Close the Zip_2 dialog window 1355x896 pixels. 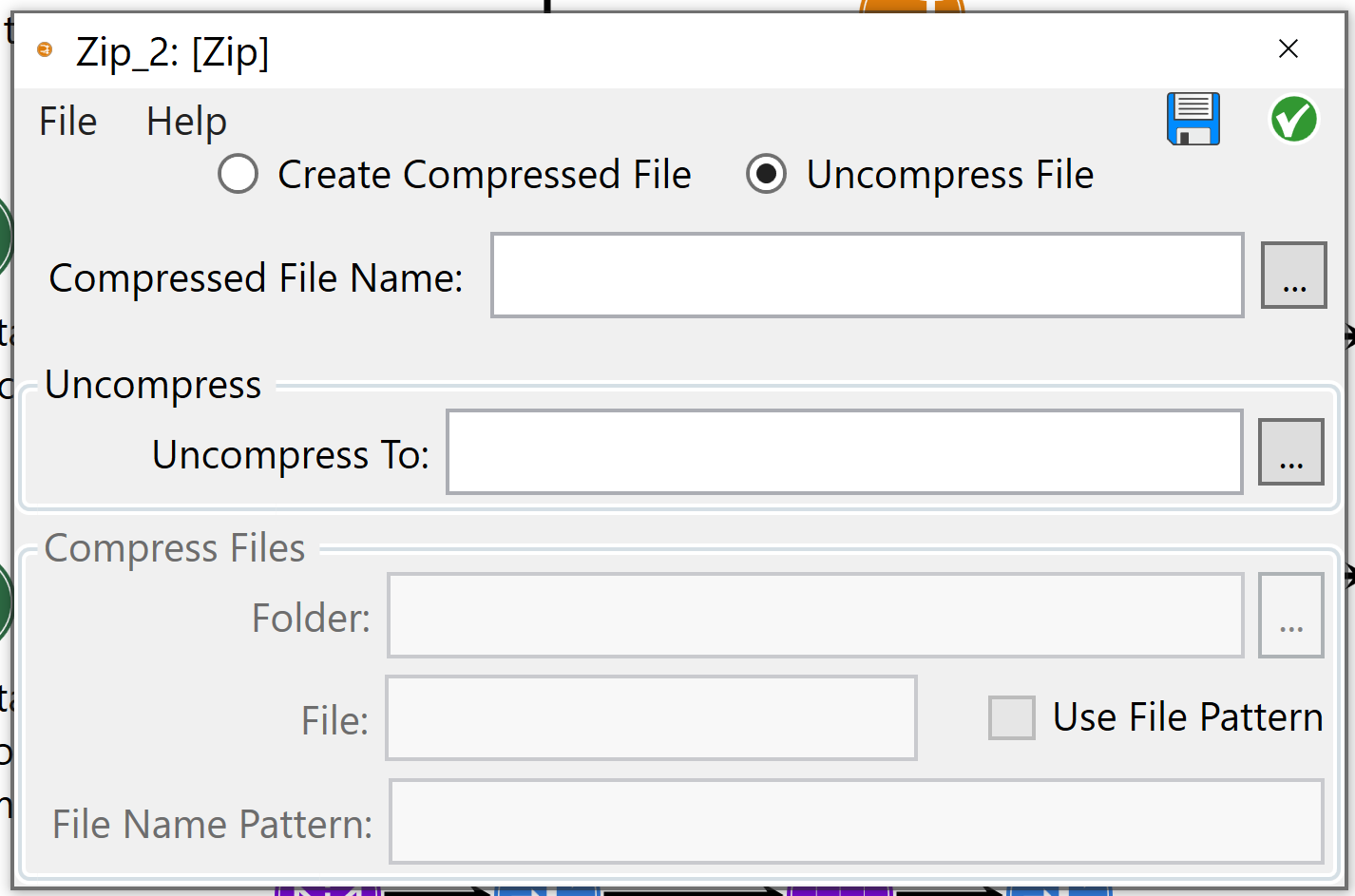1288,48
